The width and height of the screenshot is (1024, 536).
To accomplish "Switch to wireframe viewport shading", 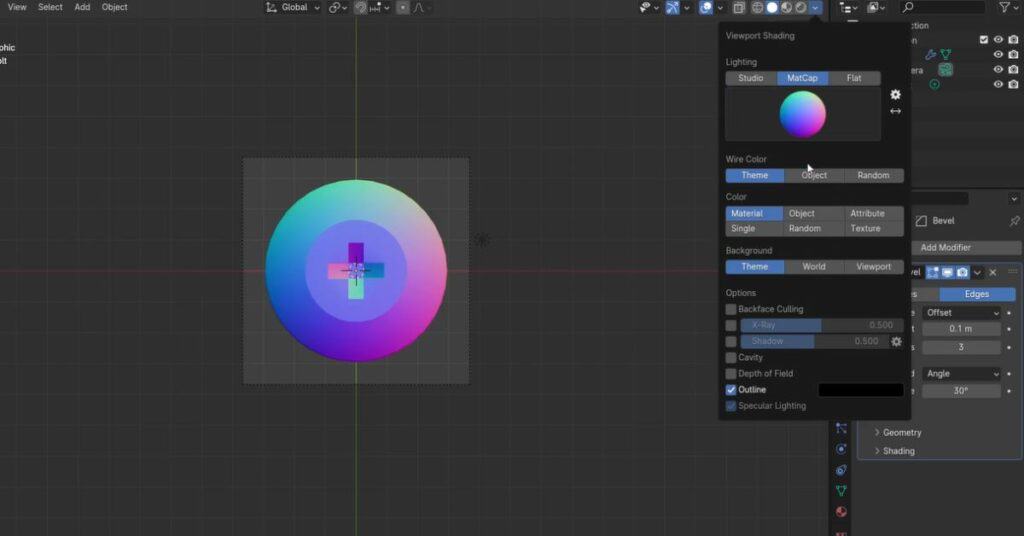I will tap(758, 8).
